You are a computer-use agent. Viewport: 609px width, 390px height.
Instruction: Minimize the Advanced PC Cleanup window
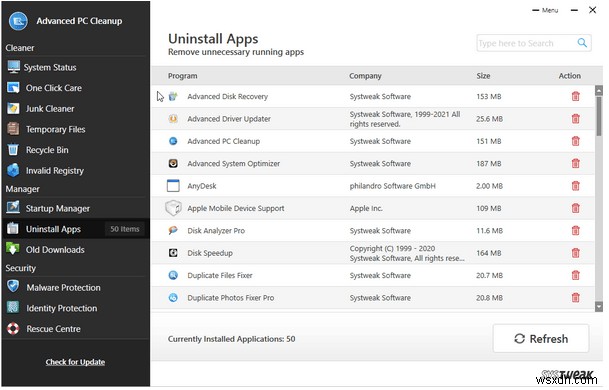(574, 10)
